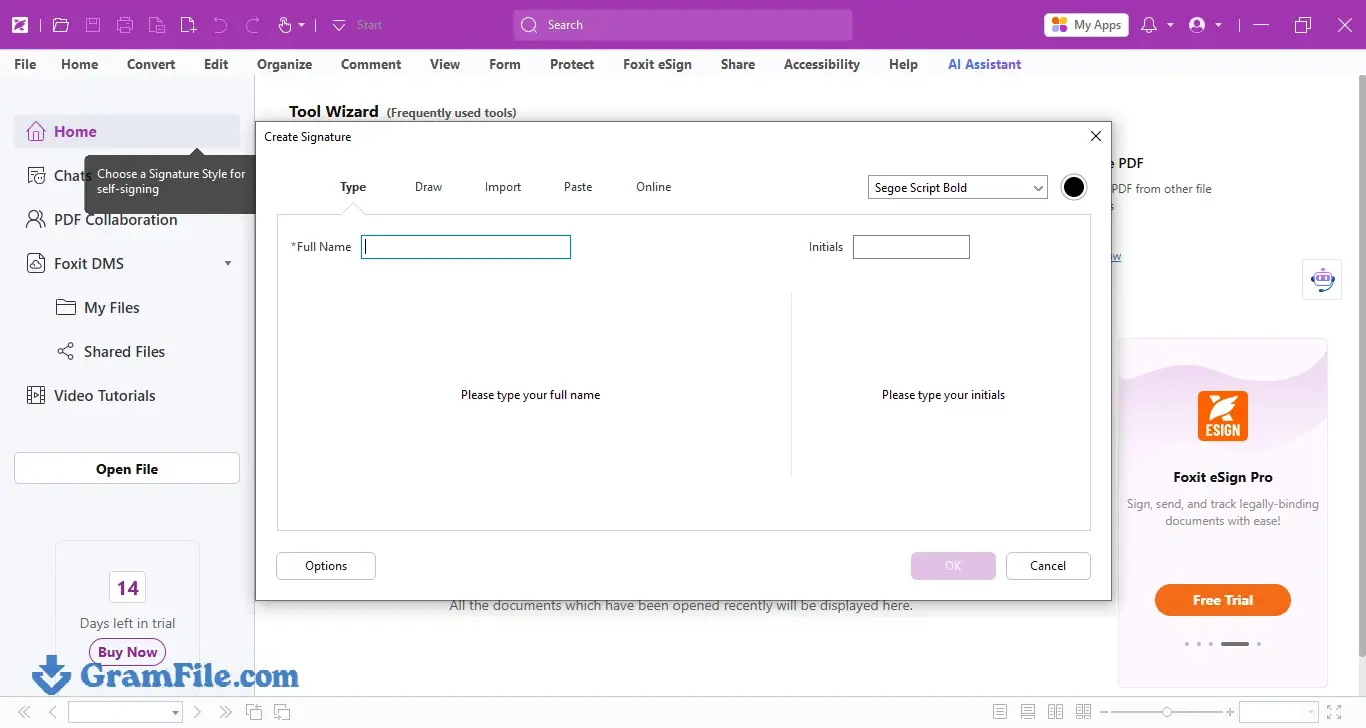The image size is (1366, 728).
Task: Click the Full Name input field
Action: [x=466, y=247]
